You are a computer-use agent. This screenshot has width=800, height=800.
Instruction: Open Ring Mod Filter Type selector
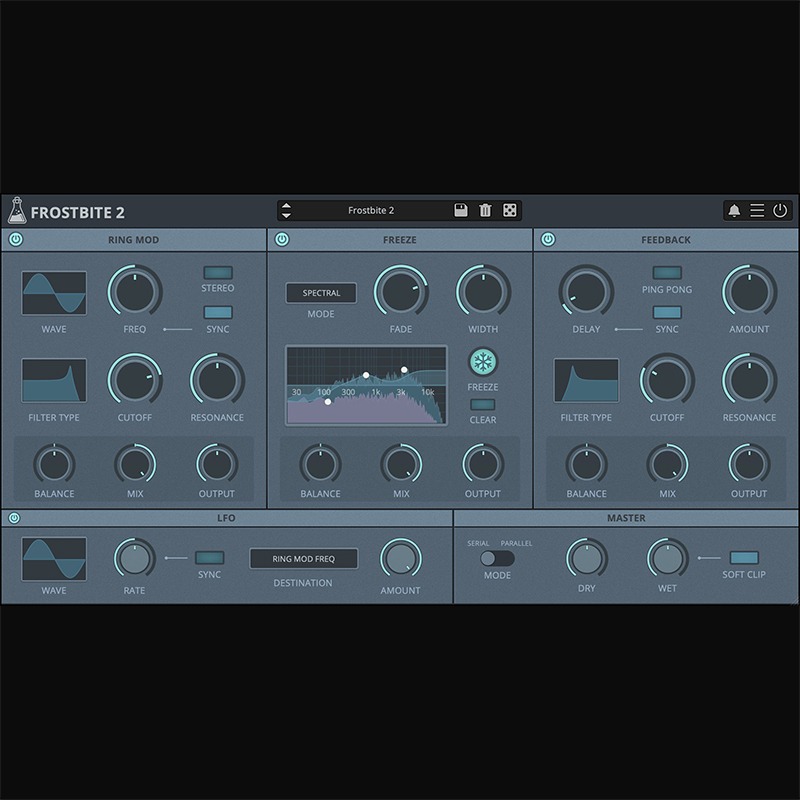[54, 381]
